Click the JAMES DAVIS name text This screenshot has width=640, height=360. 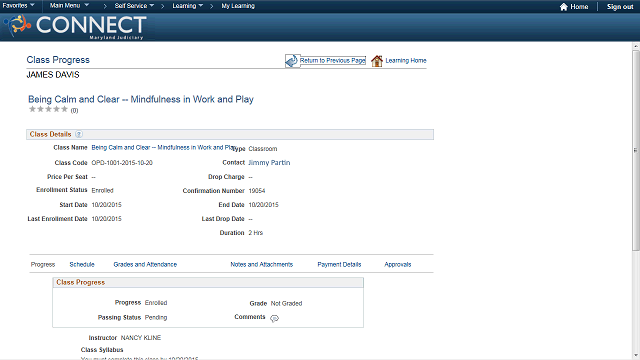(53, 75)
